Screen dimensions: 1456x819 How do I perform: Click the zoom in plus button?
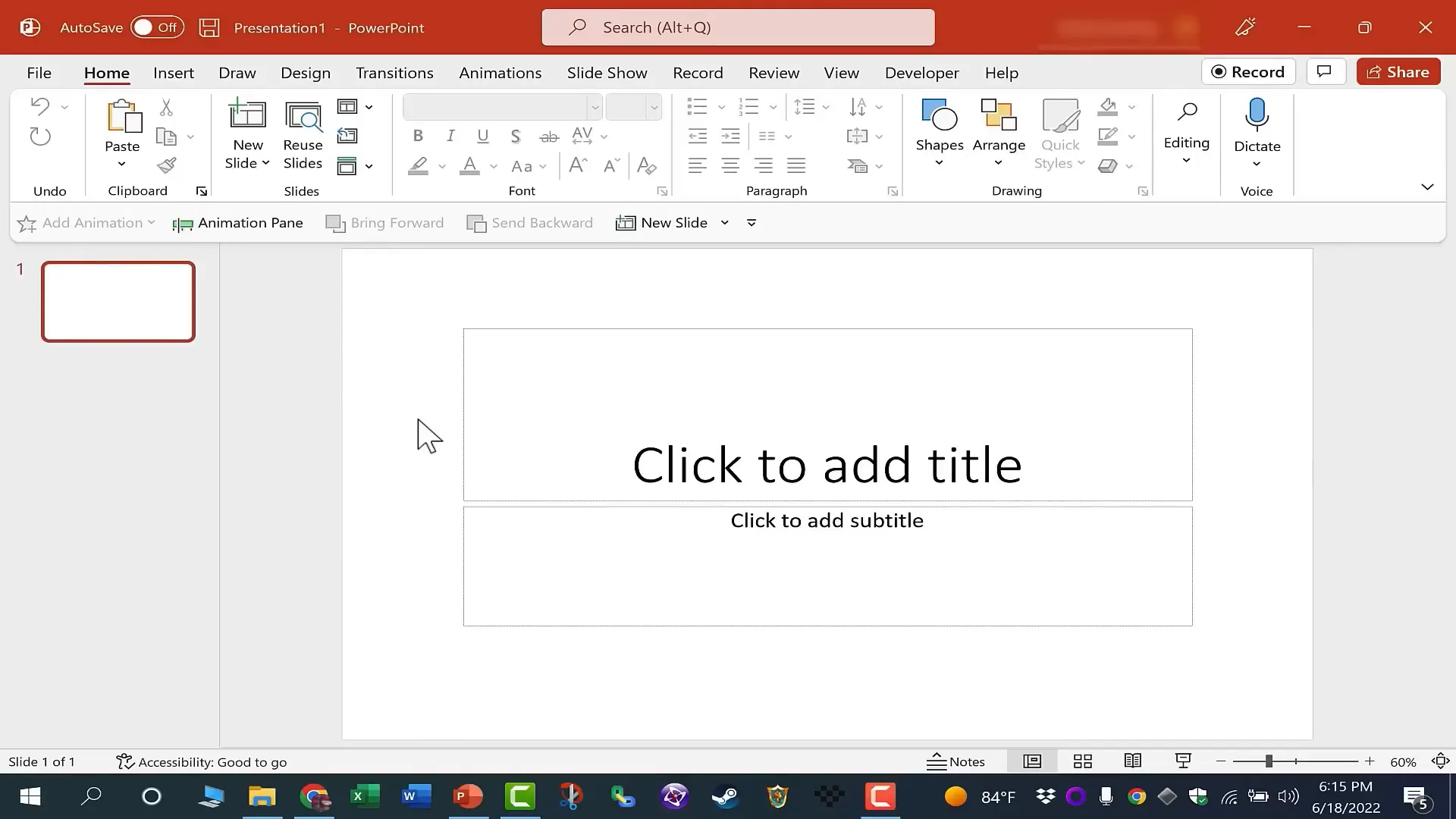click(1370, 761)
